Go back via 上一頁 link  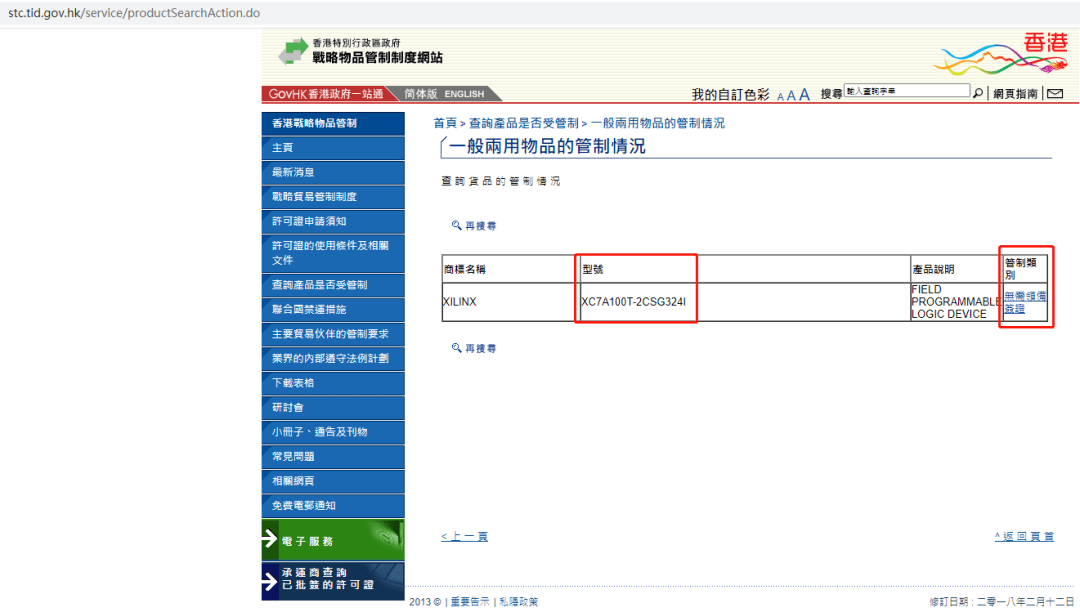pos(464,537)
